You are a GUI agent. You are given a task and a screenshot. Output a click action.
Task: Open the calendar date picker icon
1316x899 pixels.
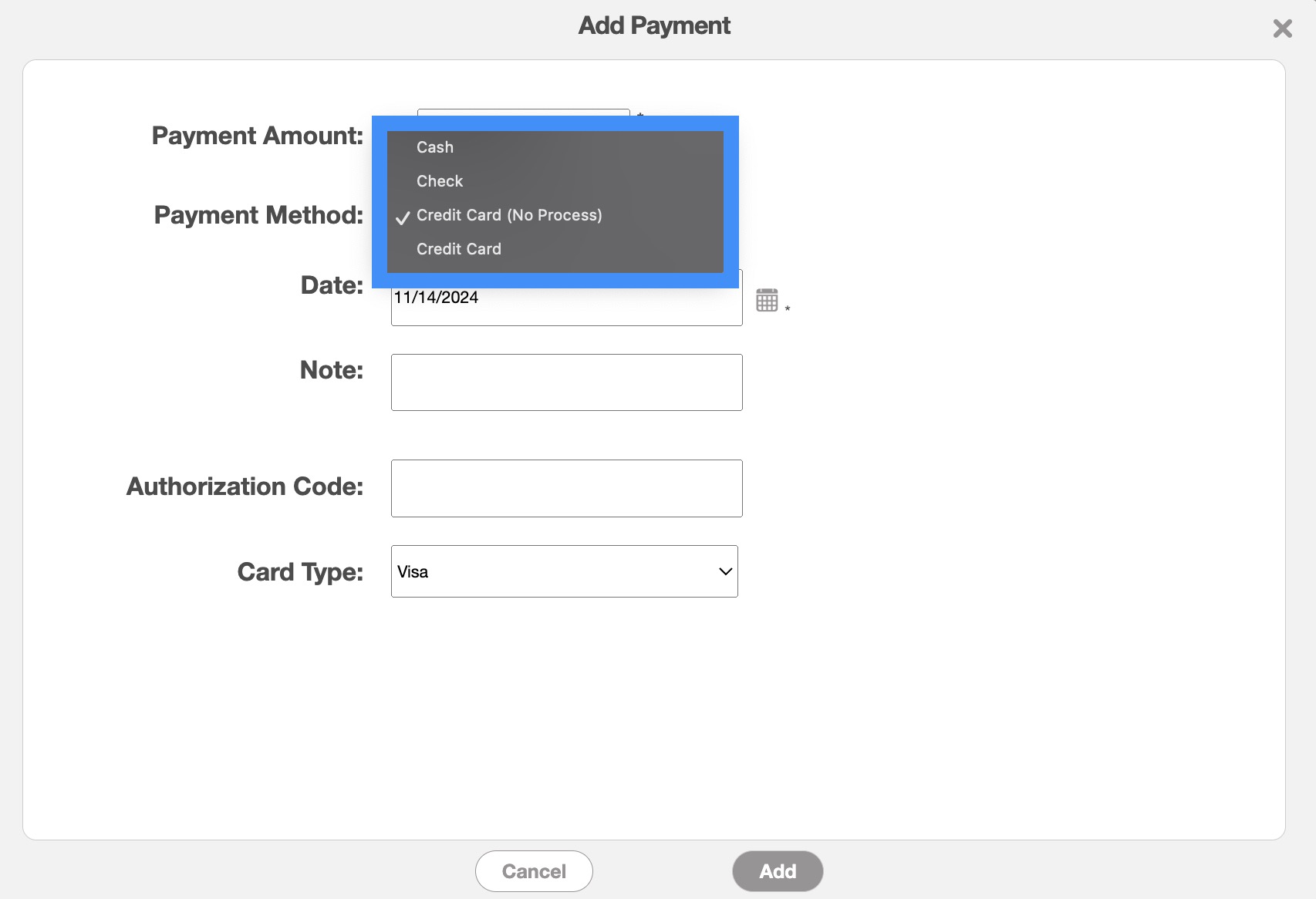tap(767, 300)
